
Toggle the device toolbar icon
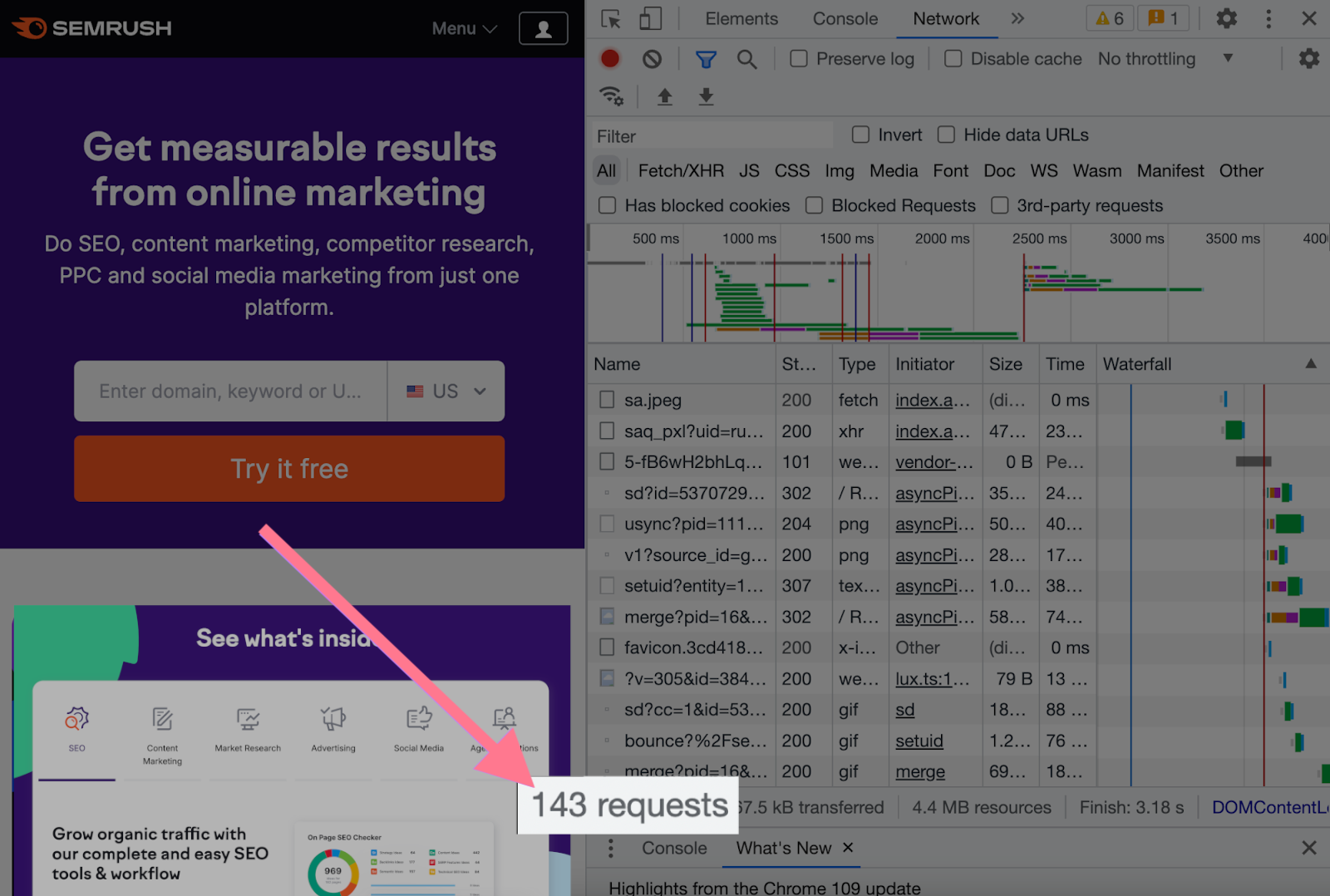click(650, 19)
